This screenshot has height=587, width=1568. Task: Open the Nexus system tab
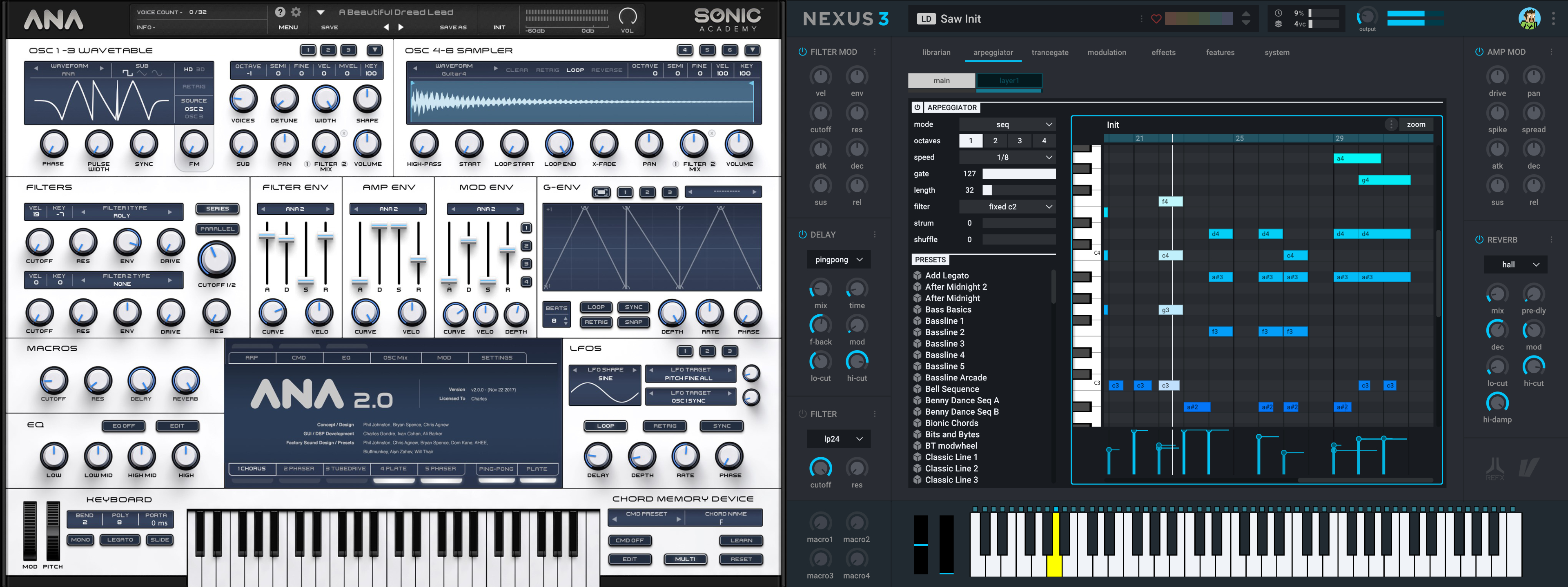point(1277,53)
